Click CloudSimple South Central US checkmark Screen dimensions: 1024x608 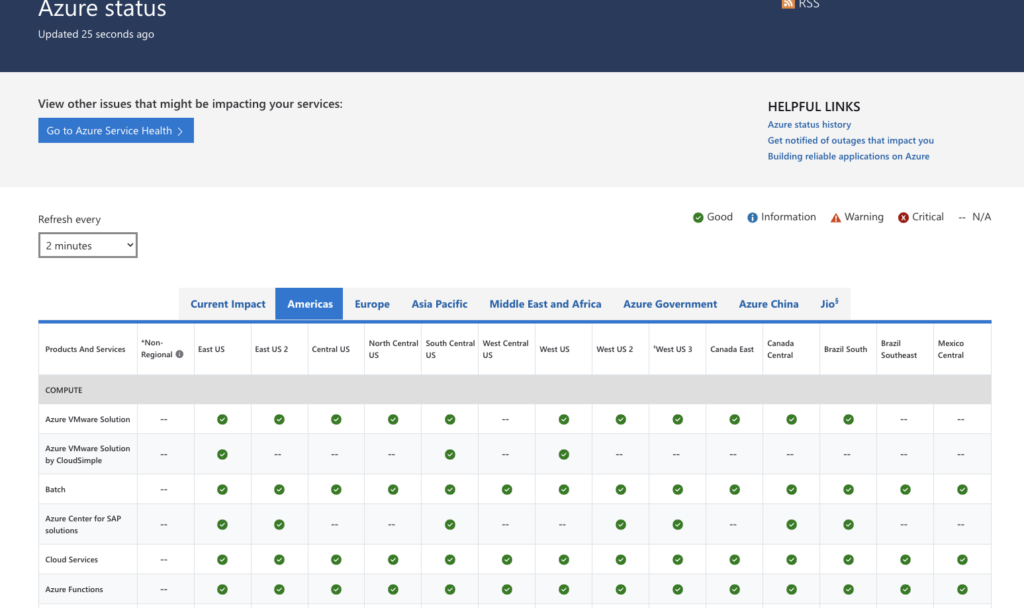[x=450, y=455]
